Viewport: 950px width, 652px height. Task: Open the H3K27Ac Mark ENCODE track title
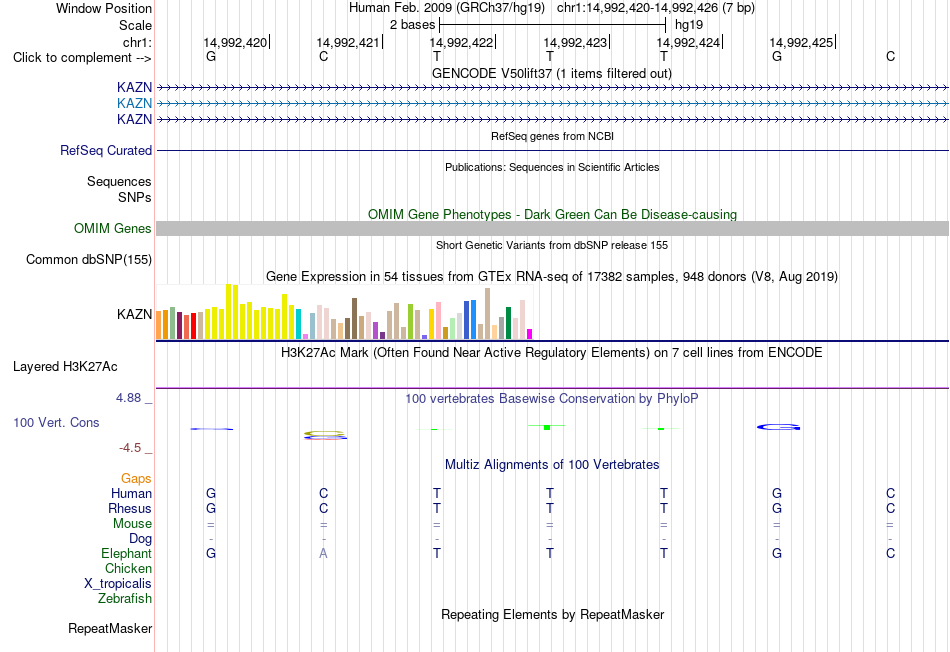[552, 353]
